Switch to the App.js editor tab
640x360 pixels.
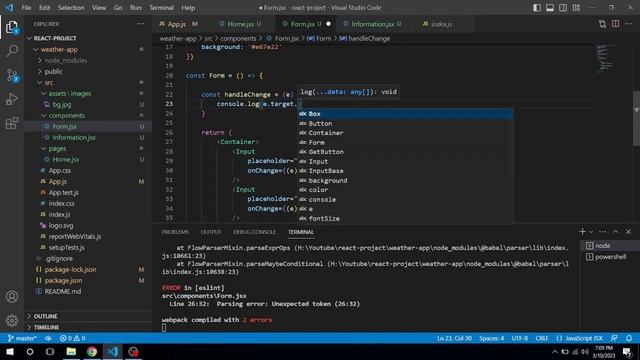point(178,24)
